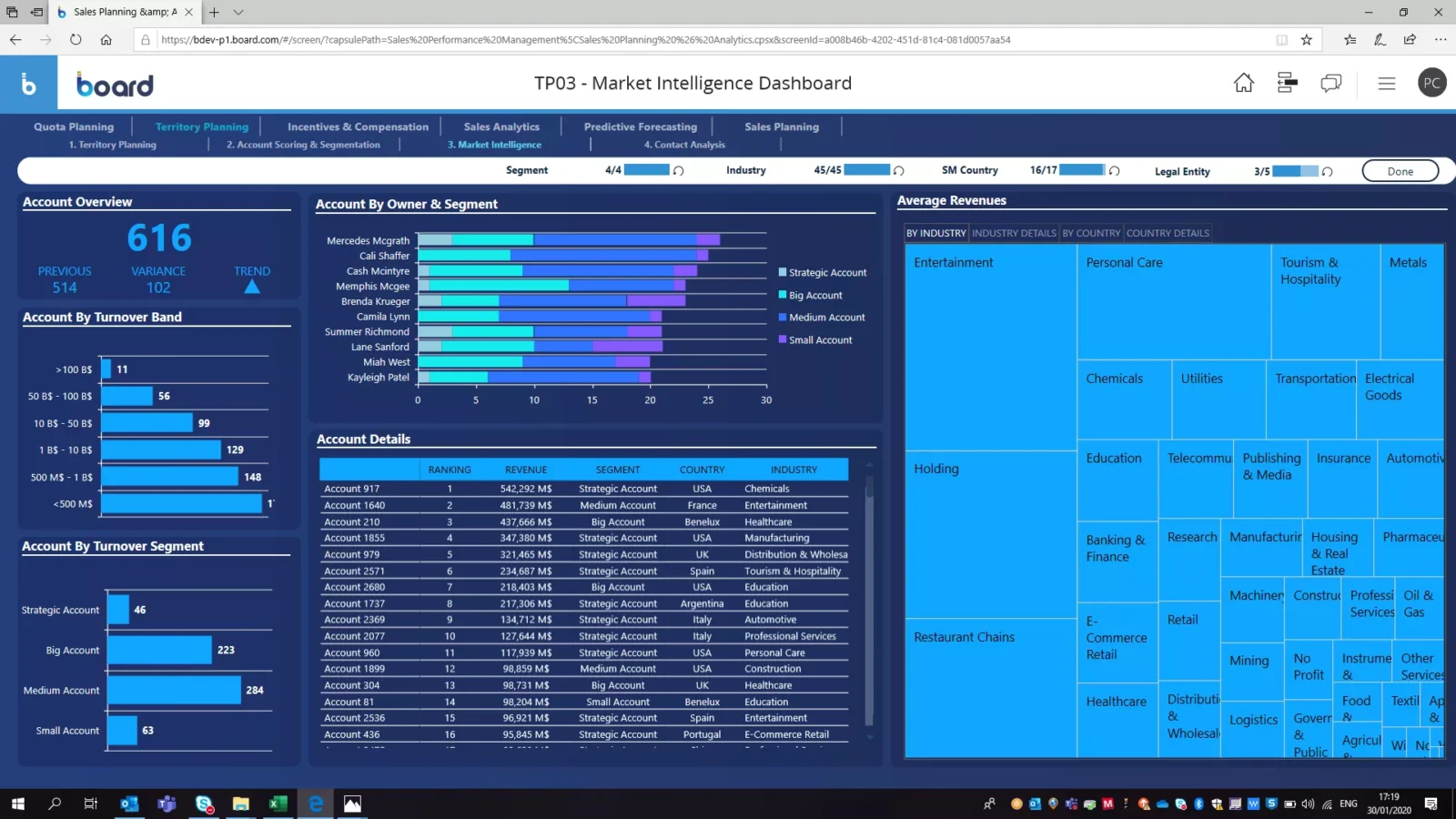
Task: Go to 4. Contact Analysis
Action: [684, 145]
